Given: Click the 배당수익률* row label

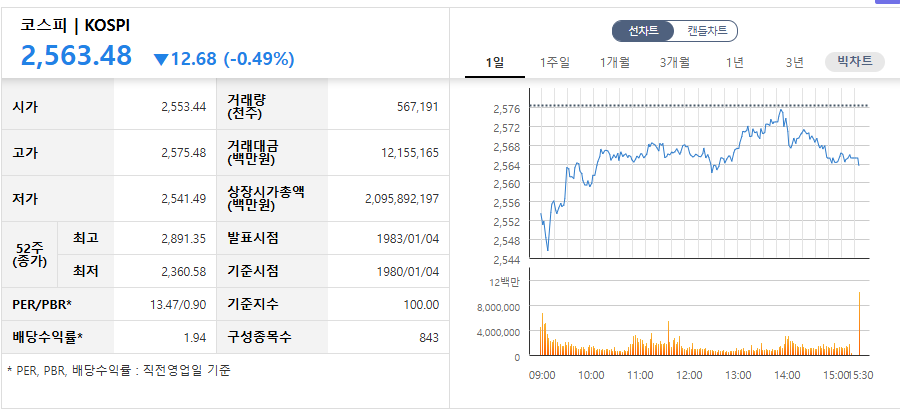Looking at the screenshot, I should pyautogui.click(x=48, y=338).
